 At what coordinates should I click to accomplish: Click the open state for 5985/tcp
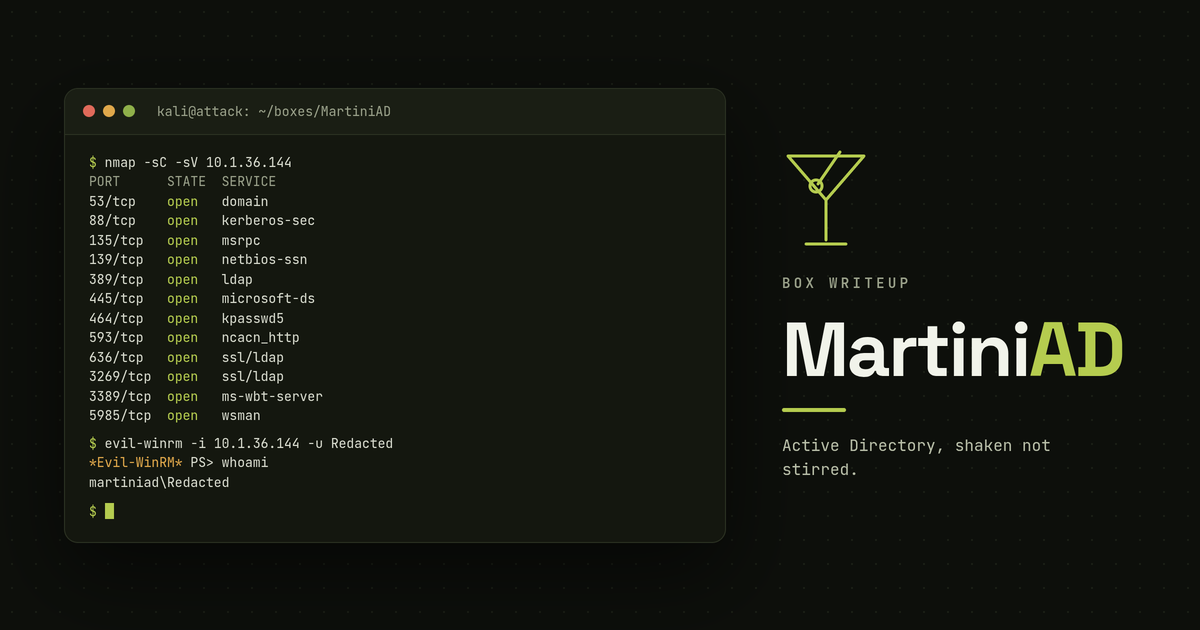[182, 416]
